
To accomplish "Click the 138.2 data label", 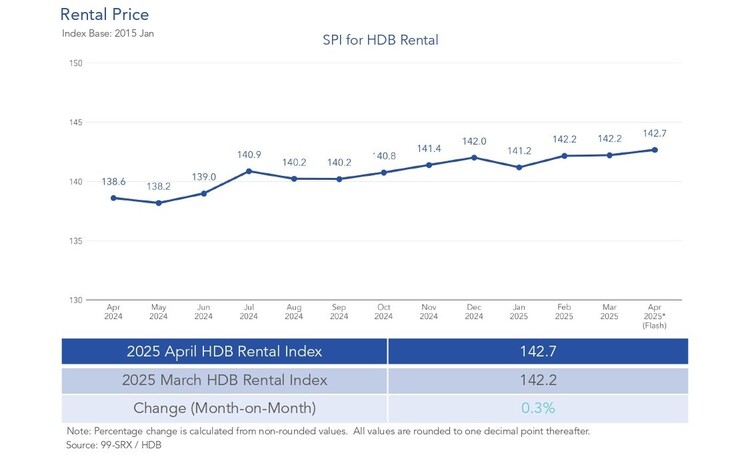I will pyautogui.click(x=158, y=187).
